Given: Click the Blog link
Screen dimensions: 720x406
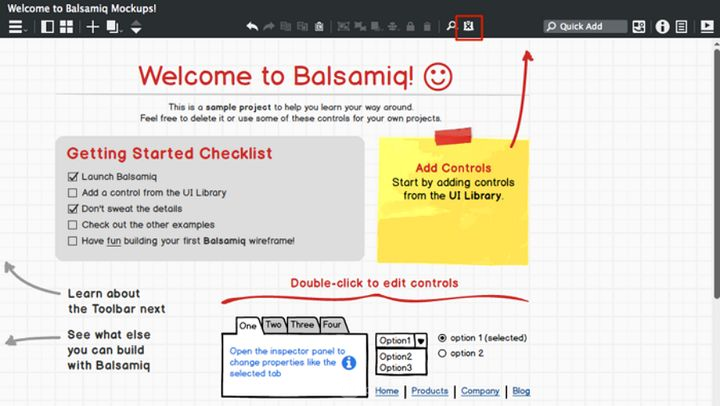Looking at the screenshot, I should (521, 391).
